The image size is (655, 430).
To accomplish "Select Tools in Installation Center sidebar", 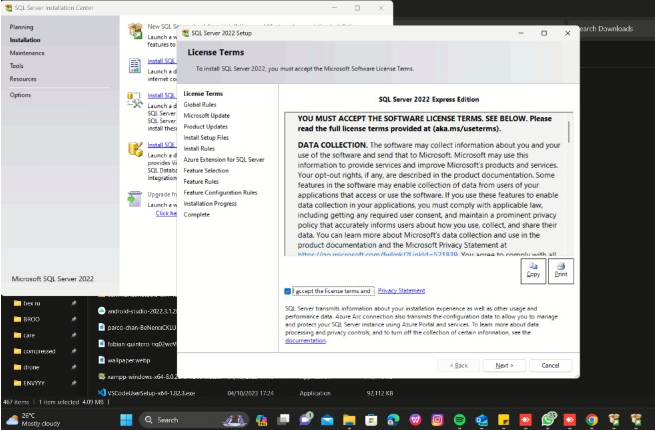I will click(x=16, y=66).
